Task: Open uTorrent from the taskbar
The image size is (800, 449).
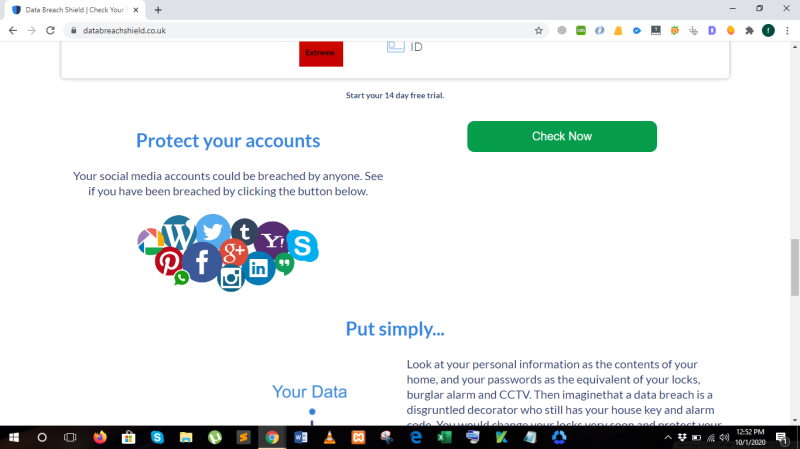Action: [x=215, y=437]
